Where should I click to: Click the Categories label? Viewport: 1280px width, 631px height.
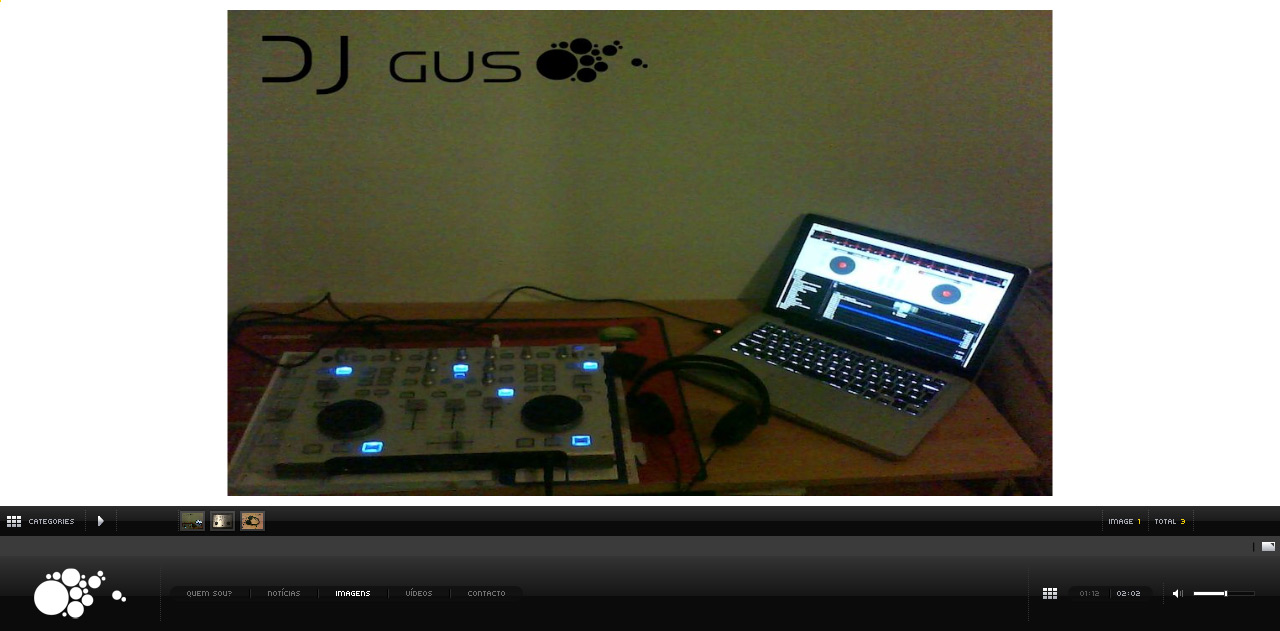51,521
